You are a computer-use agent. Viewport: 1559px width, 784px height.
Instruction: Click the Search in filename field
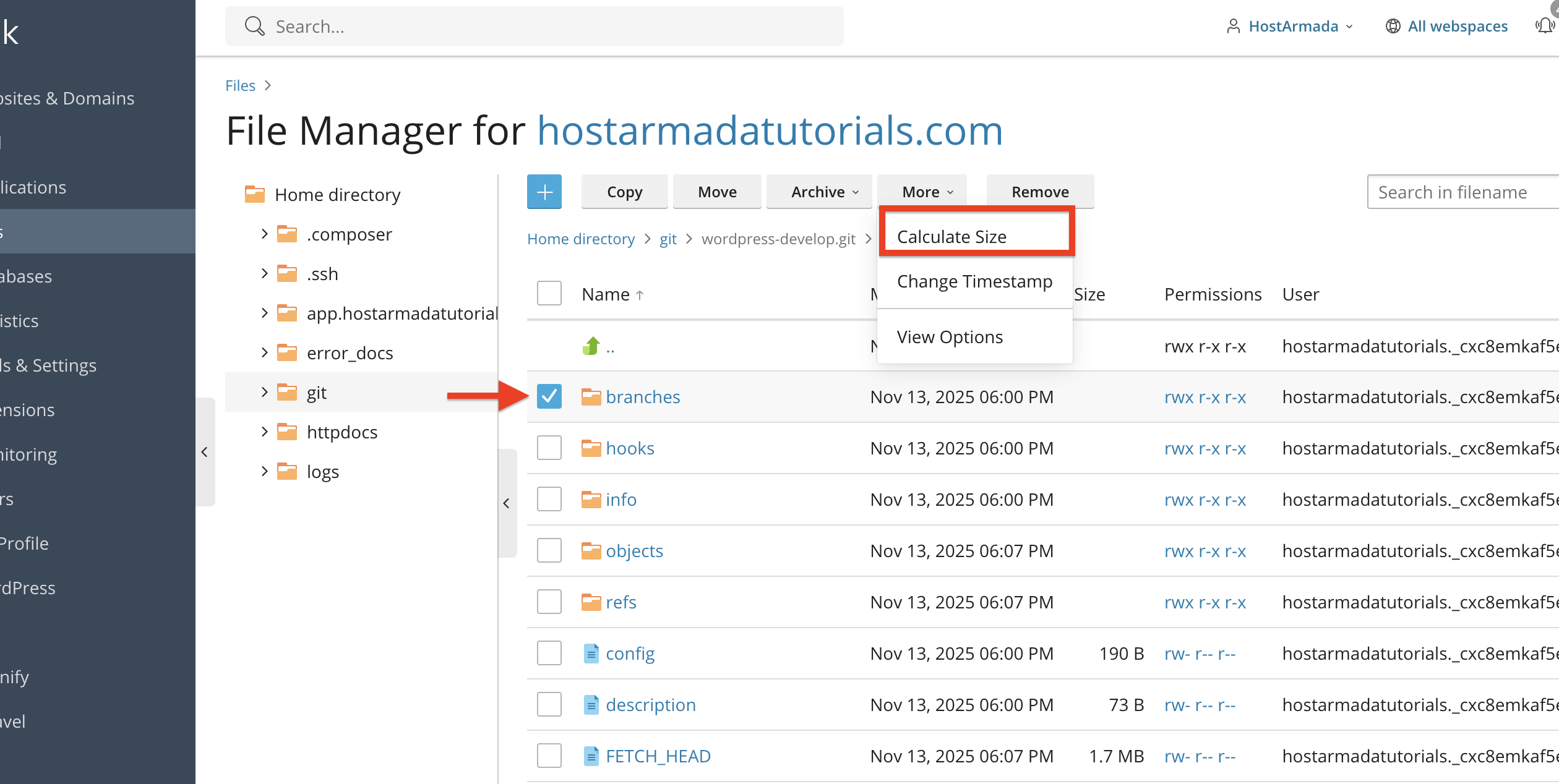click(1462, 192)
